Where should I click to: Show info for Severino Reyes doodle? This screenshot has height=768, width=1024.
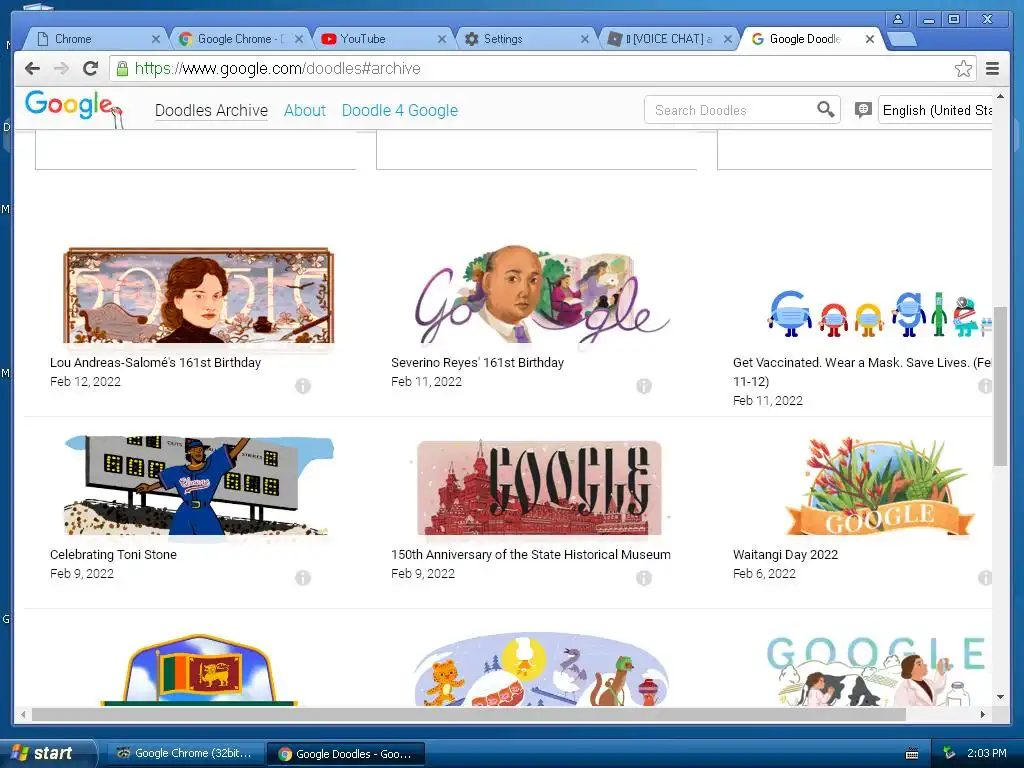[x=644, y=386]
